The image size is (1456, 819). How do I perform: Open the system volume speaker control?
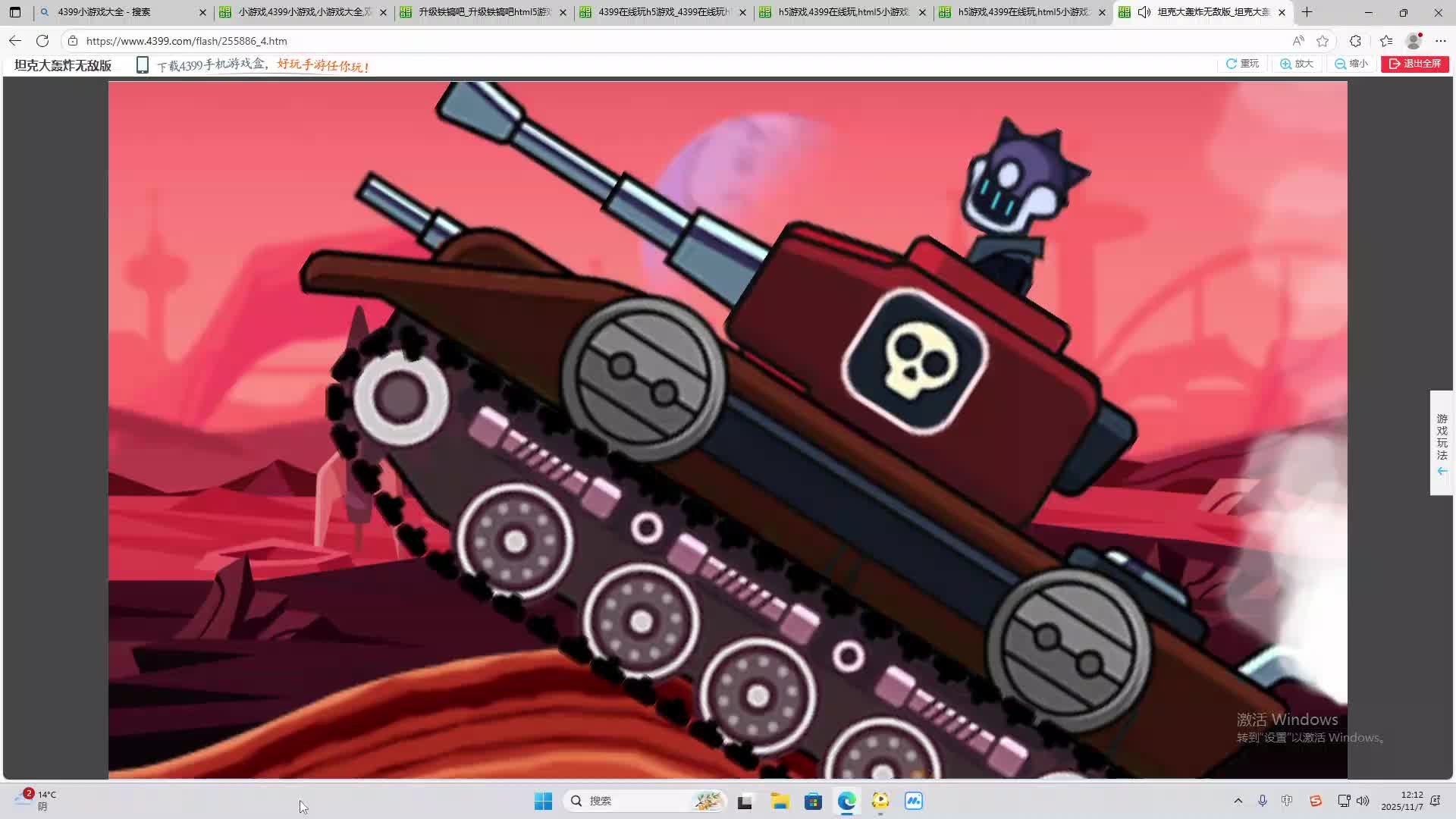point(1363,801)
